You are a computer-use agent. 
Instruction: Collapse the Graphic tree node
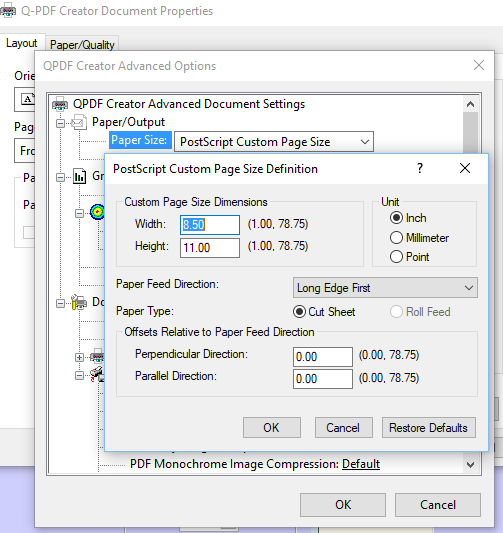(x=60, y=177)
